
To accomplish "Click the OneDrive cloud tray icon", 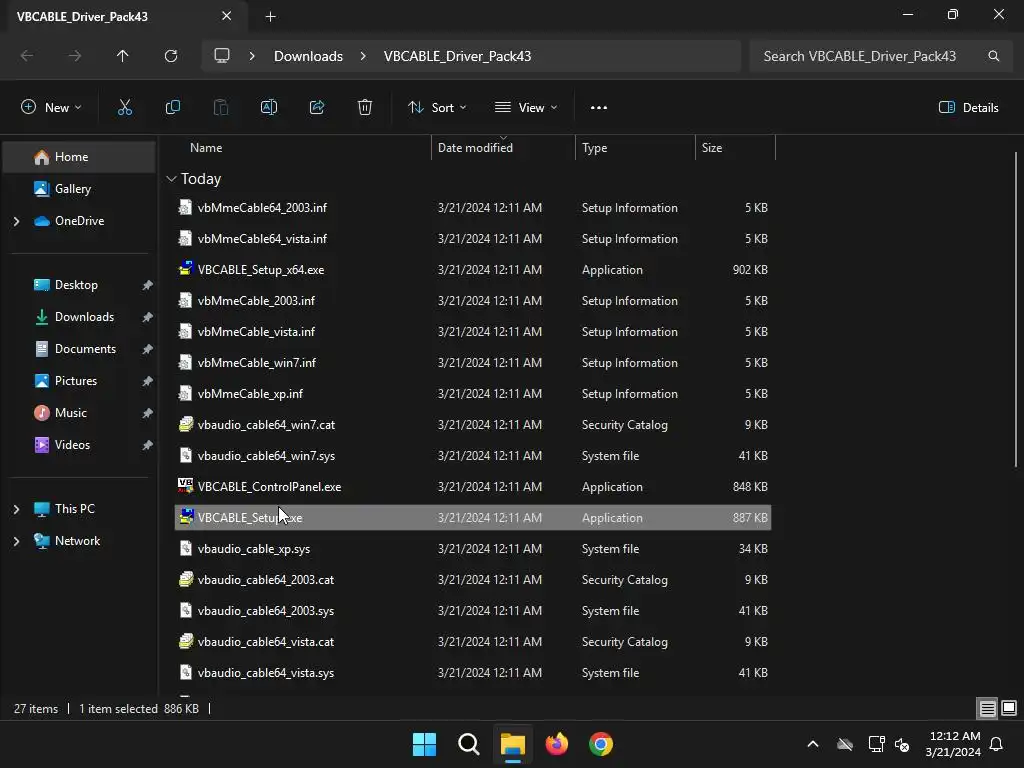I will click(x=845, y=744).
